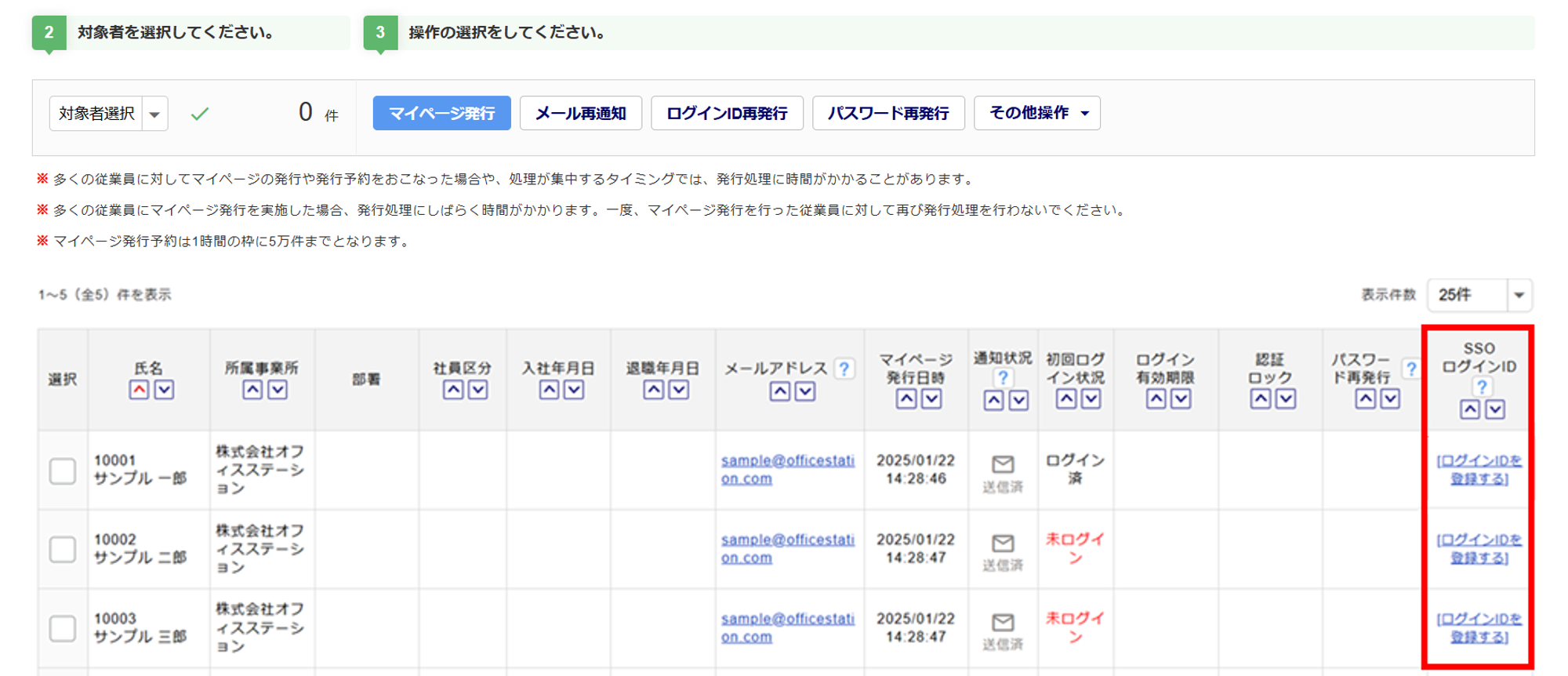Check the box for 10001 サンプル 一郎
Screen dimensions: 1568x676
pyautogui.click(x=63, y=471)
